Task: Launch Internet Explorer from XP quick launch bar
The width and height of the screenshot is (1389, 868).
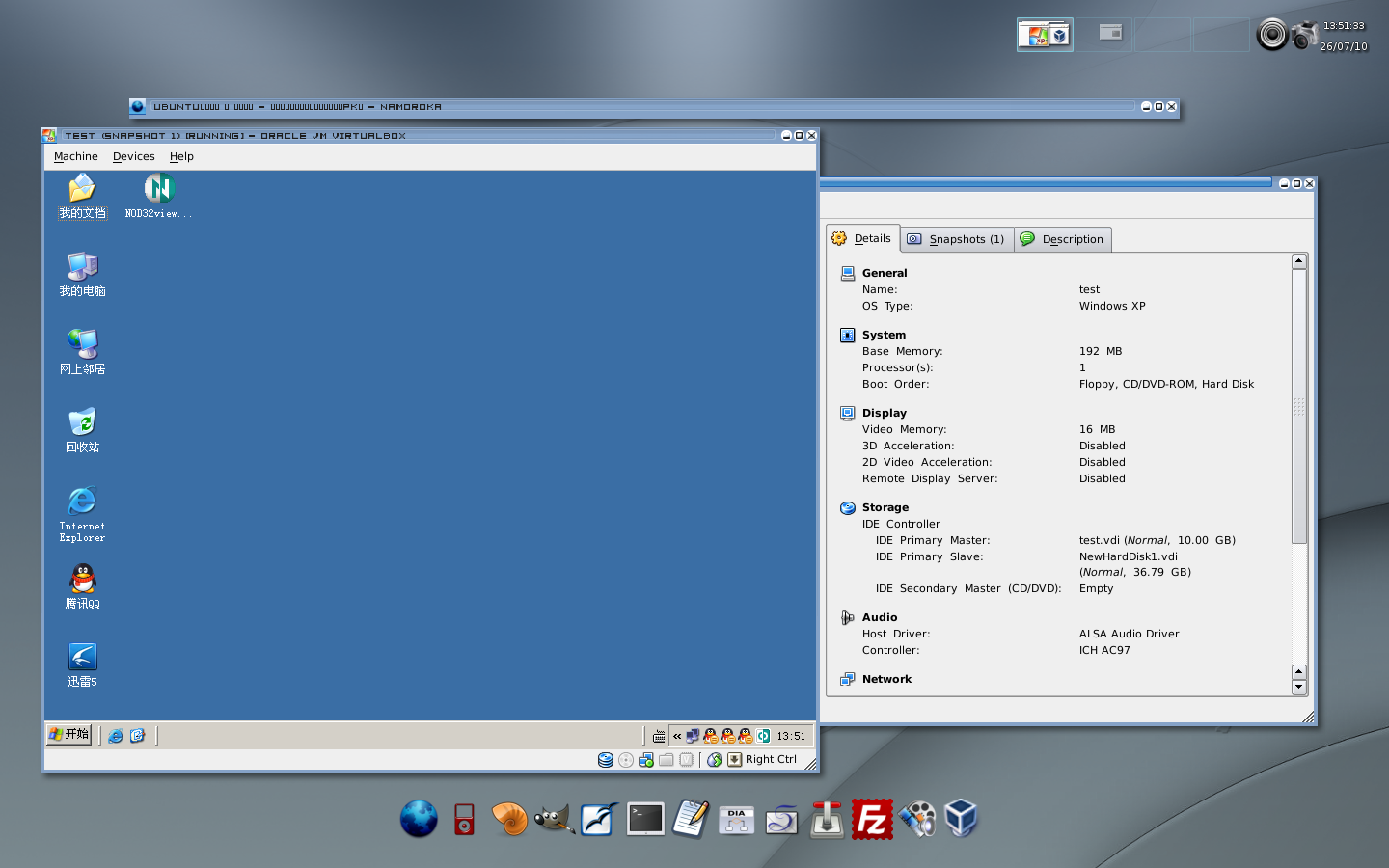Action: 116,736
